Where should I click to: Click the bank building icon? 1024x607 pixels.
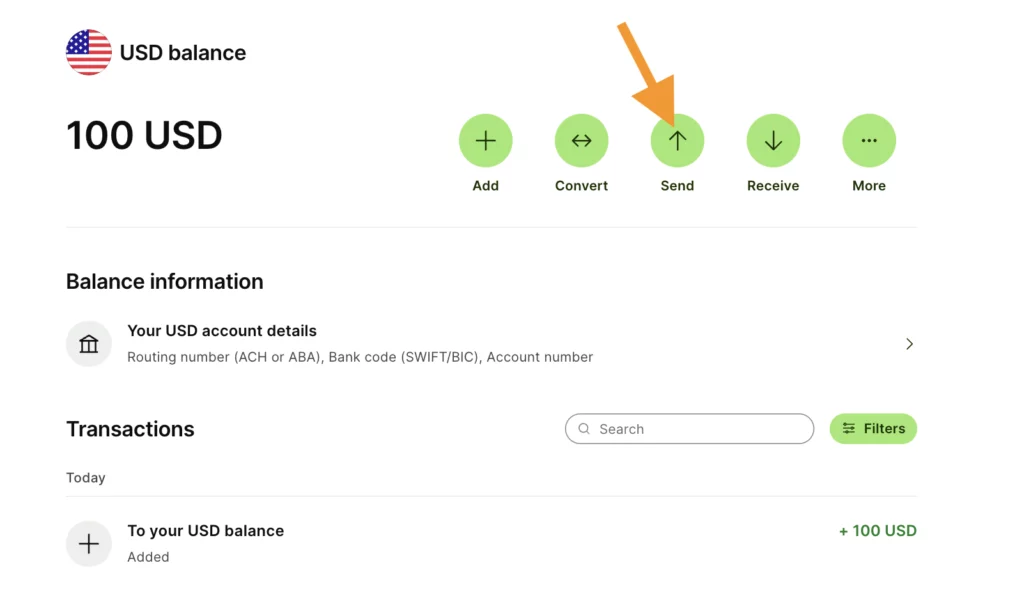point(89,344)
